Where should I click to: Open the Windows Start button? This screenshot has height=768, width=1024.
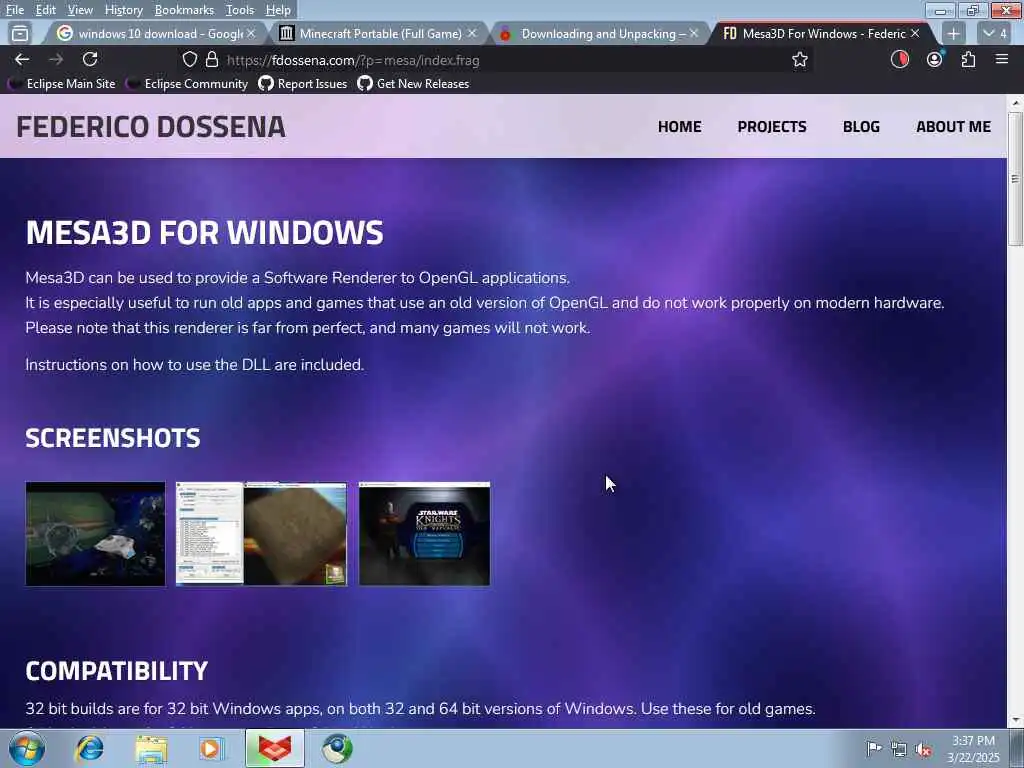pyautogui.click(x=27, y=748)
